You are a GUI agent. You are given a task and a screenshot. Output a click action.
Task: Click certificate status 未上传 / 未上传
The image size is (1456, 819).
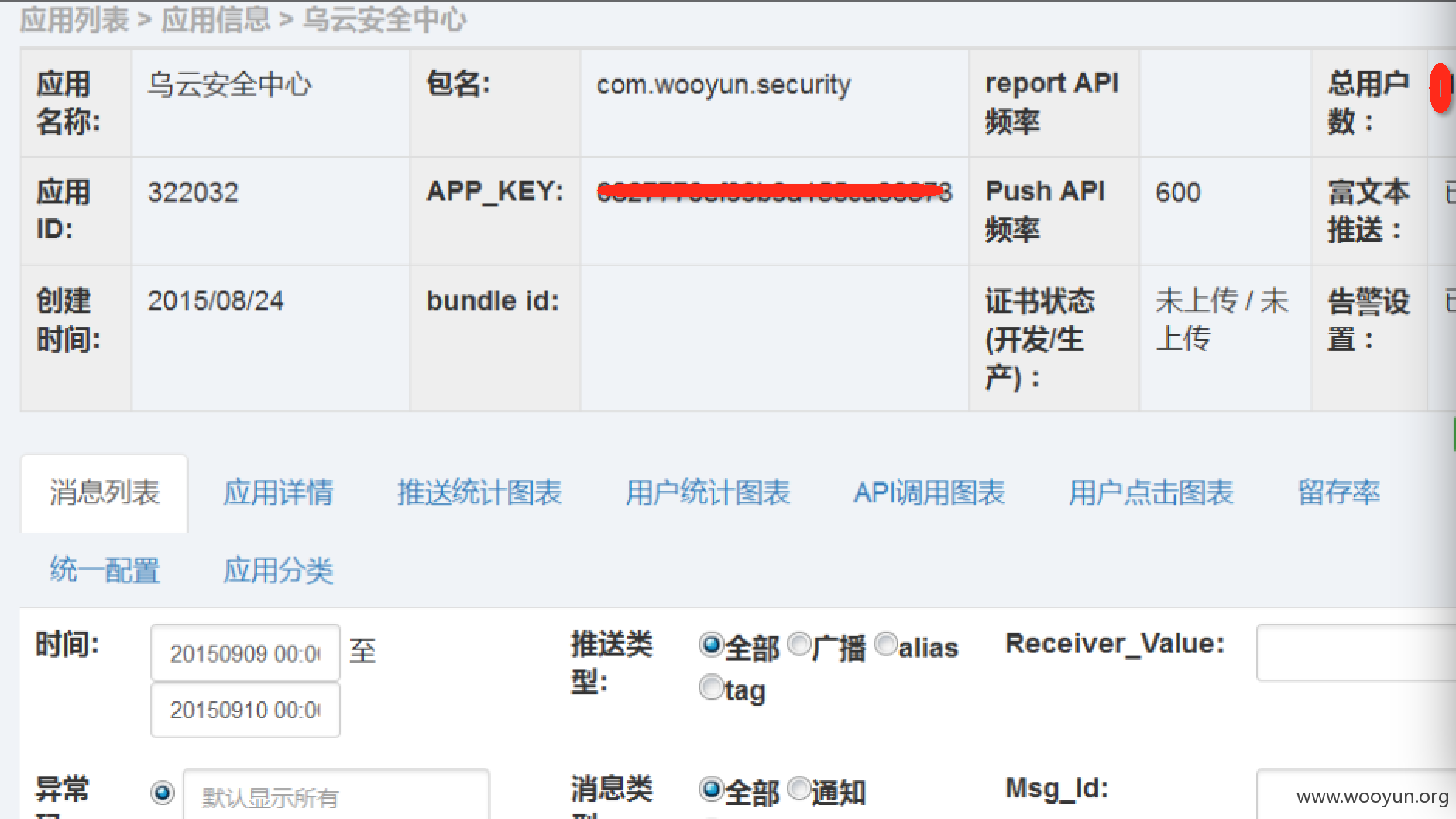click(x=1222, y=320)
